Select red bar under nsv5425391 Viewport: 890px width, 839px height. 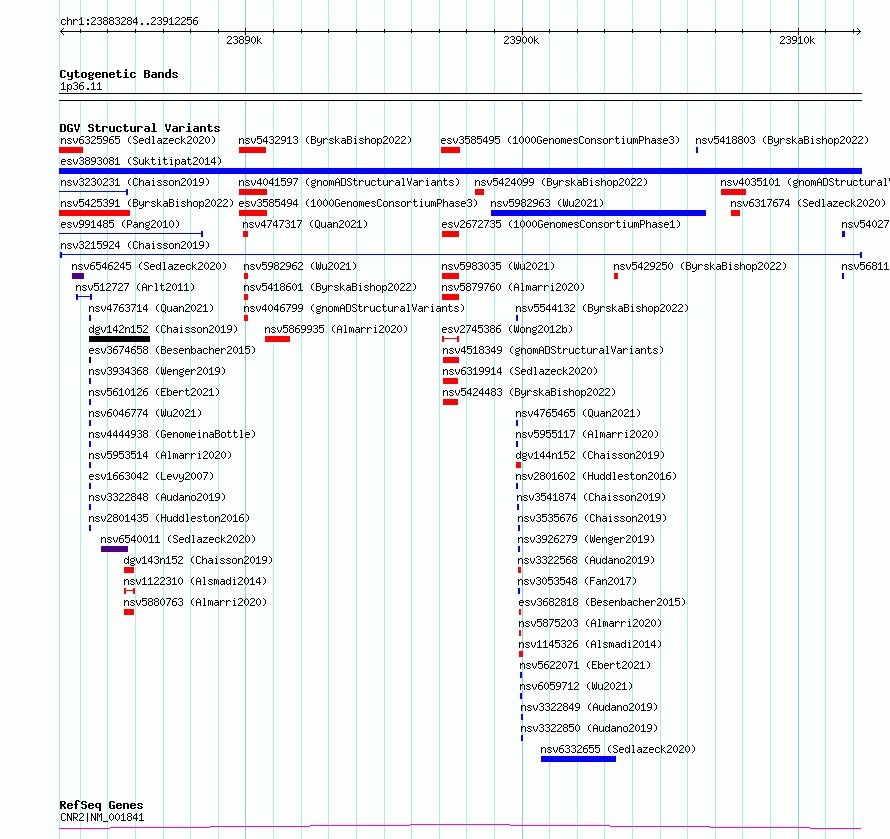pyautogui.click(x=95, y=213)
